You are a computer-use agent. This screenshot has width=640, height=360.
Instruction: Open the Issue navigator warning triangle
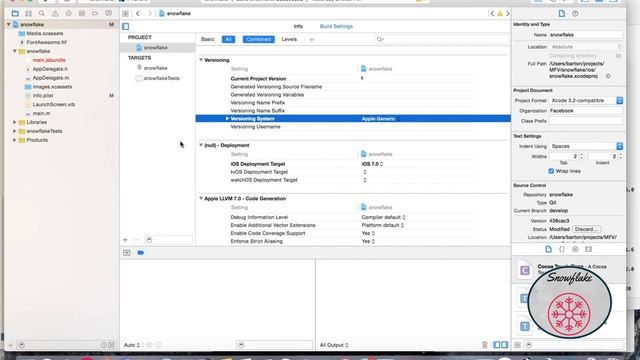[x=55, y=13]
